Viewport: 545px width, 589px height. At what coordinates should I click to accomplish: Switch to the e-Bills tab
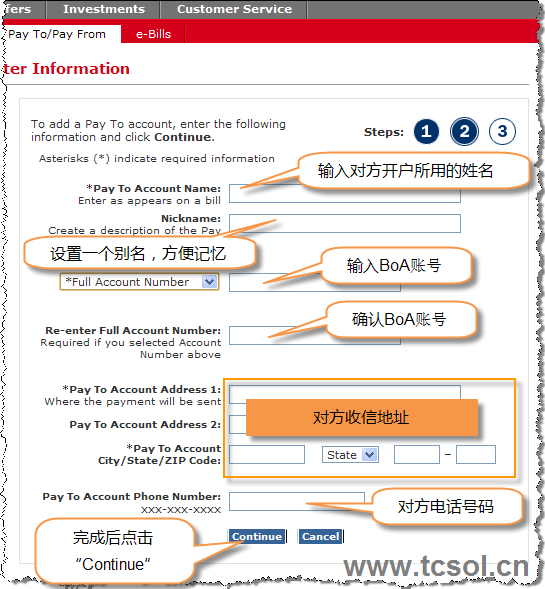pos(153,34)
